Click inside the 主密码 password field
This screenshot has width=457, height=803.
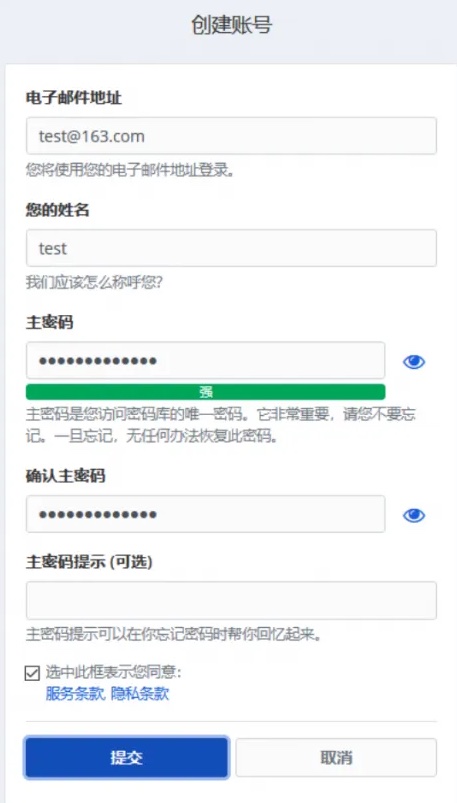(x=205, y=361)
